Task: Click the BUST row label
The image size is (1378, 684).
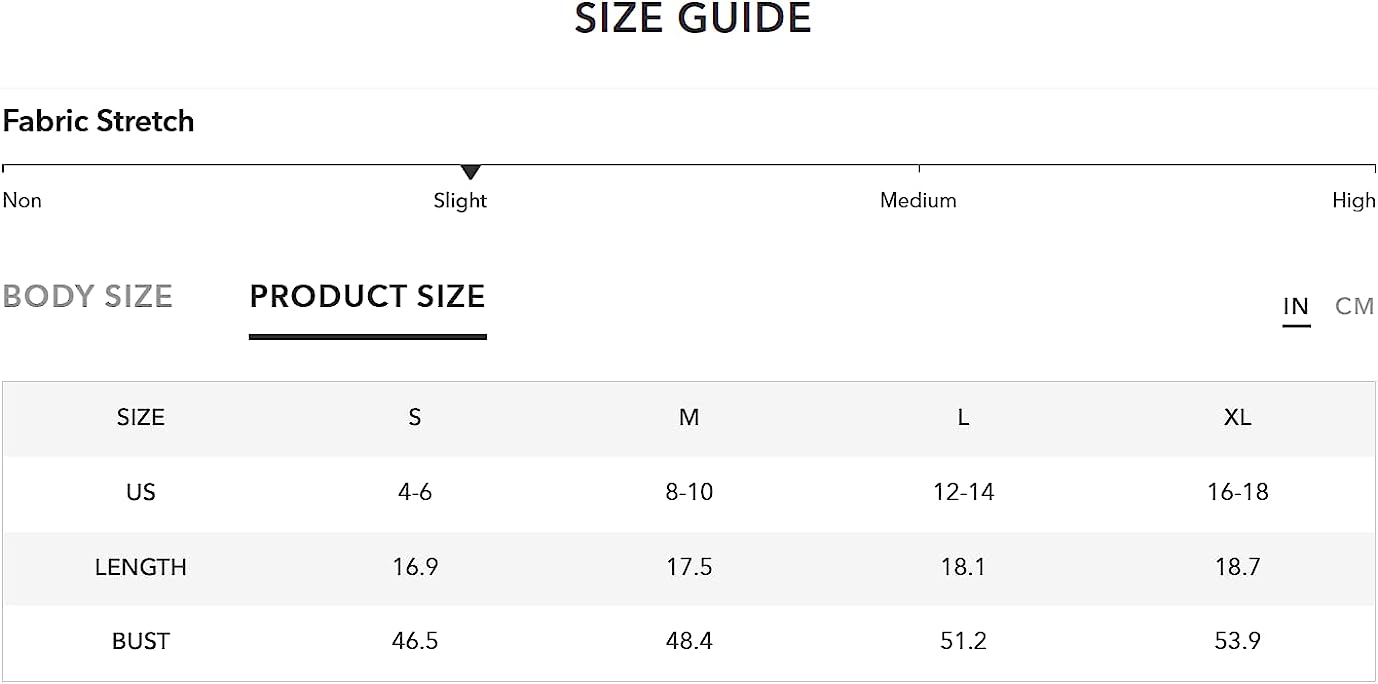Action: [x=141, y=641]
